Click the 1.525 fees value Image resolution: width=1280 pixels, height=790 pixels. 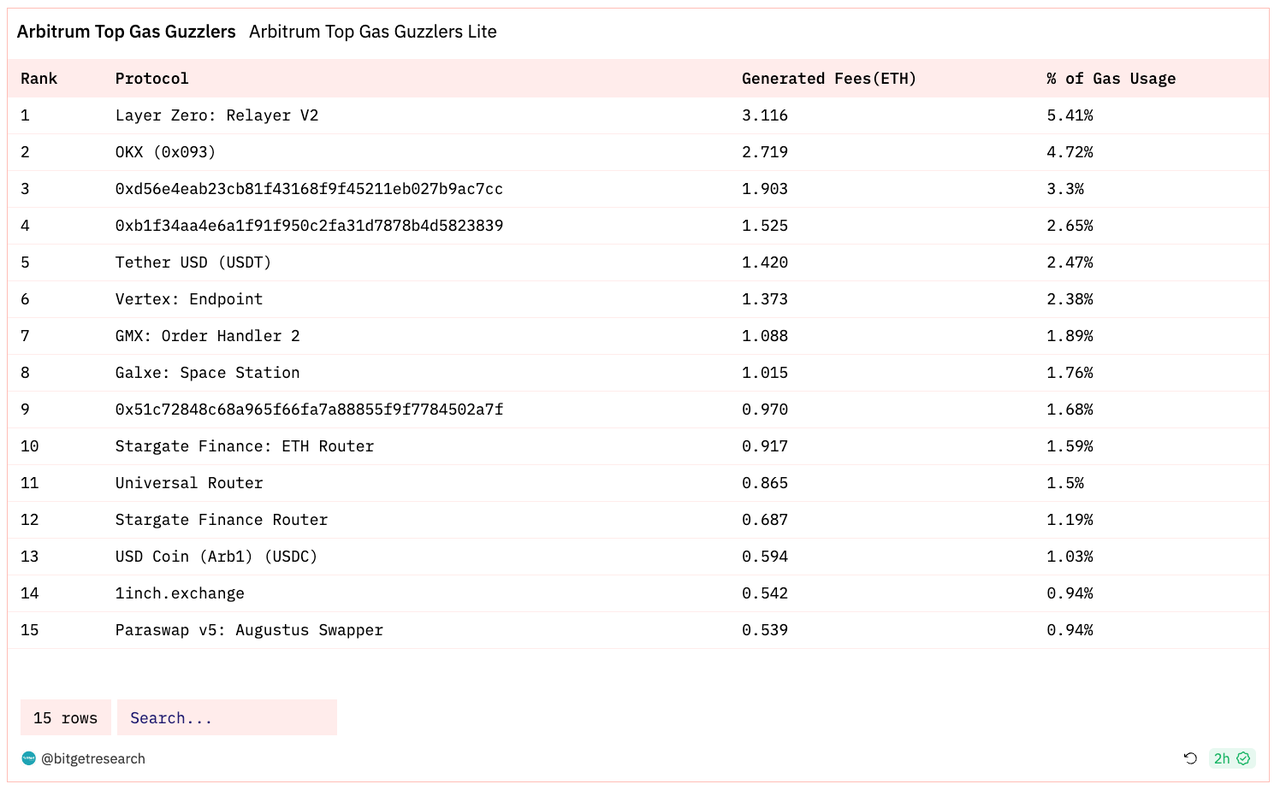point(765,226)
